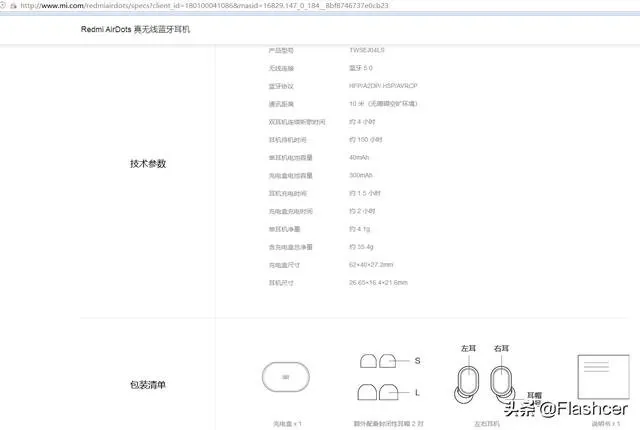Click the HFP/A2DP/HSP/AVRCP protocol value
This screenshot has width=640, height=430.
383,86
